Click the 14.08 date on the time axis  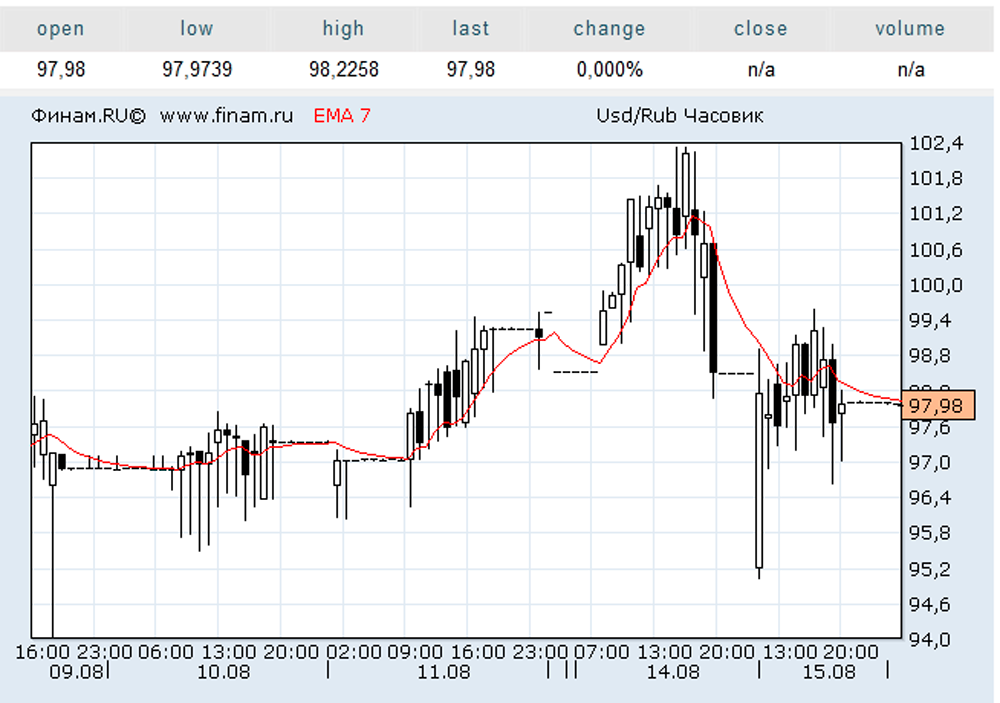point(673,672)
